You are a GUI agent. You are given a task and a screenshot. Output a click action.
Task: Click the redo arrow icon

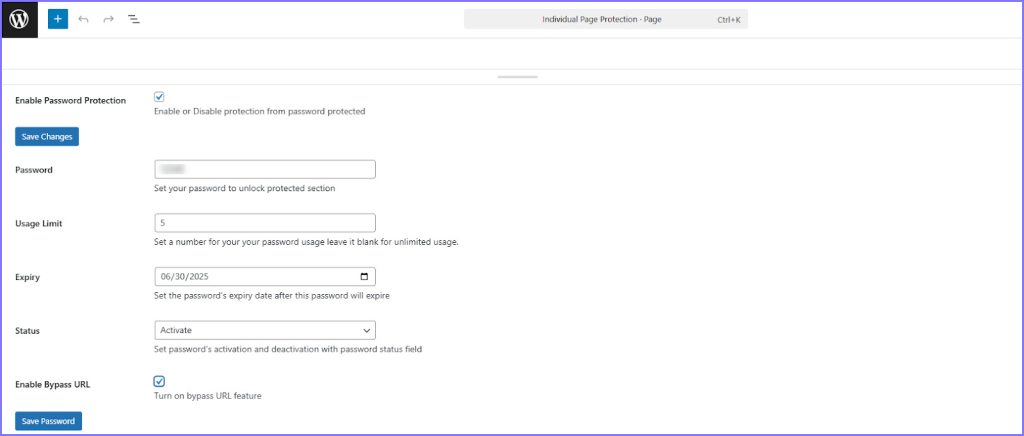[x=108, y=19]
